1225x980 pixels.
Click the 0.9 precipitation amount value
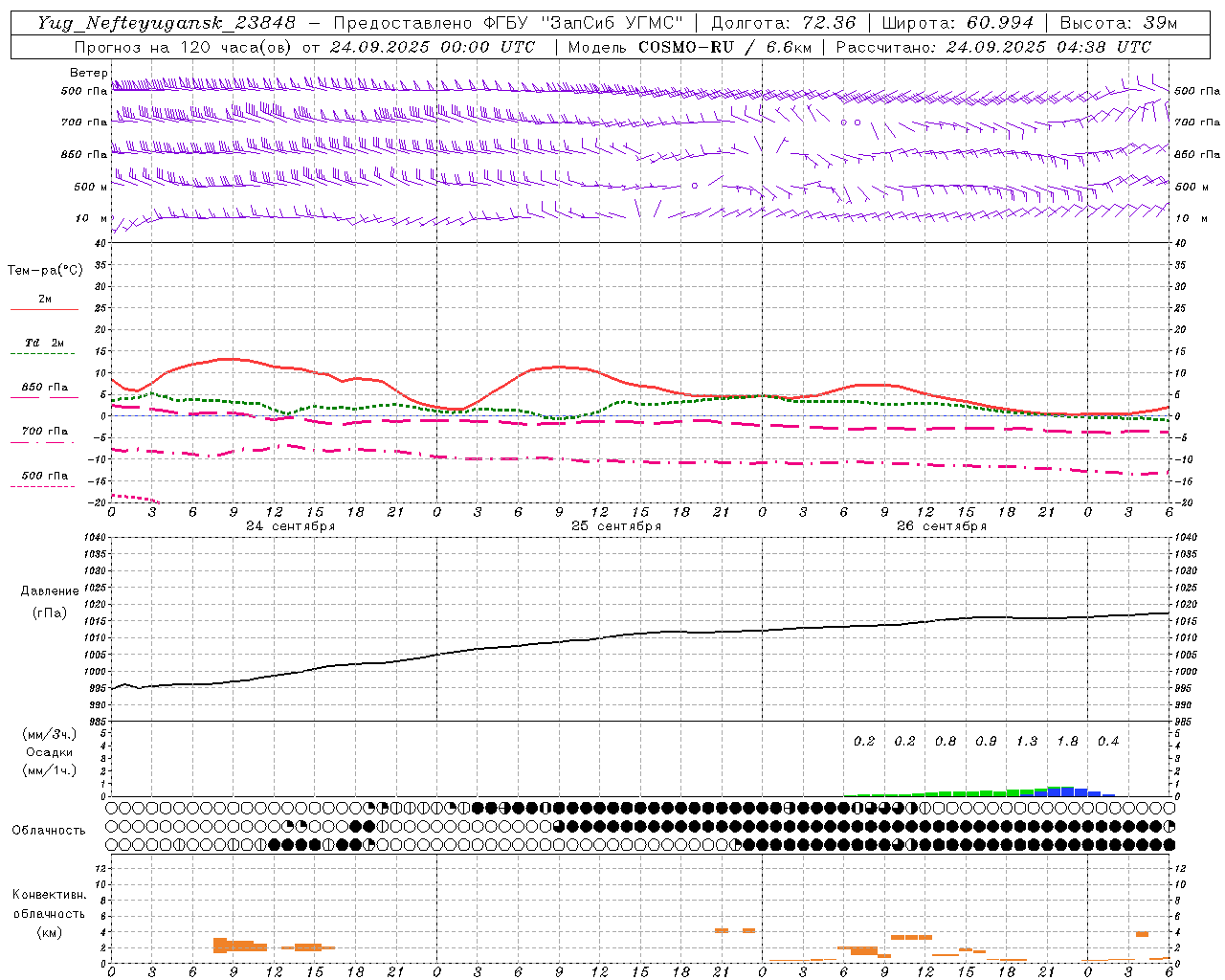(x=986, y=742)
